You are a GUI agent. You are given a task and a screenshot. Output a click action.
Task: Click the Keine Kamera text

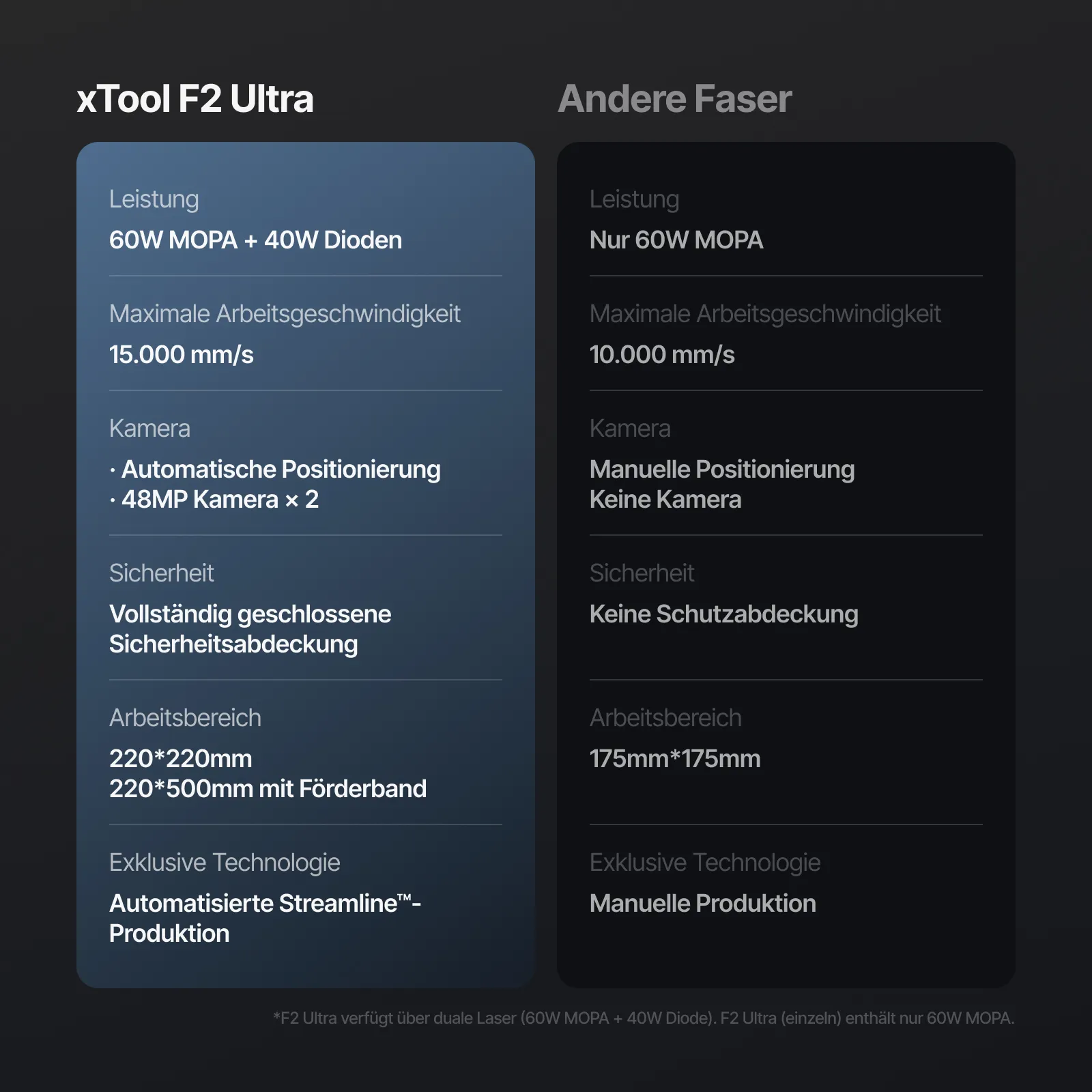click(x=665, y=500)
